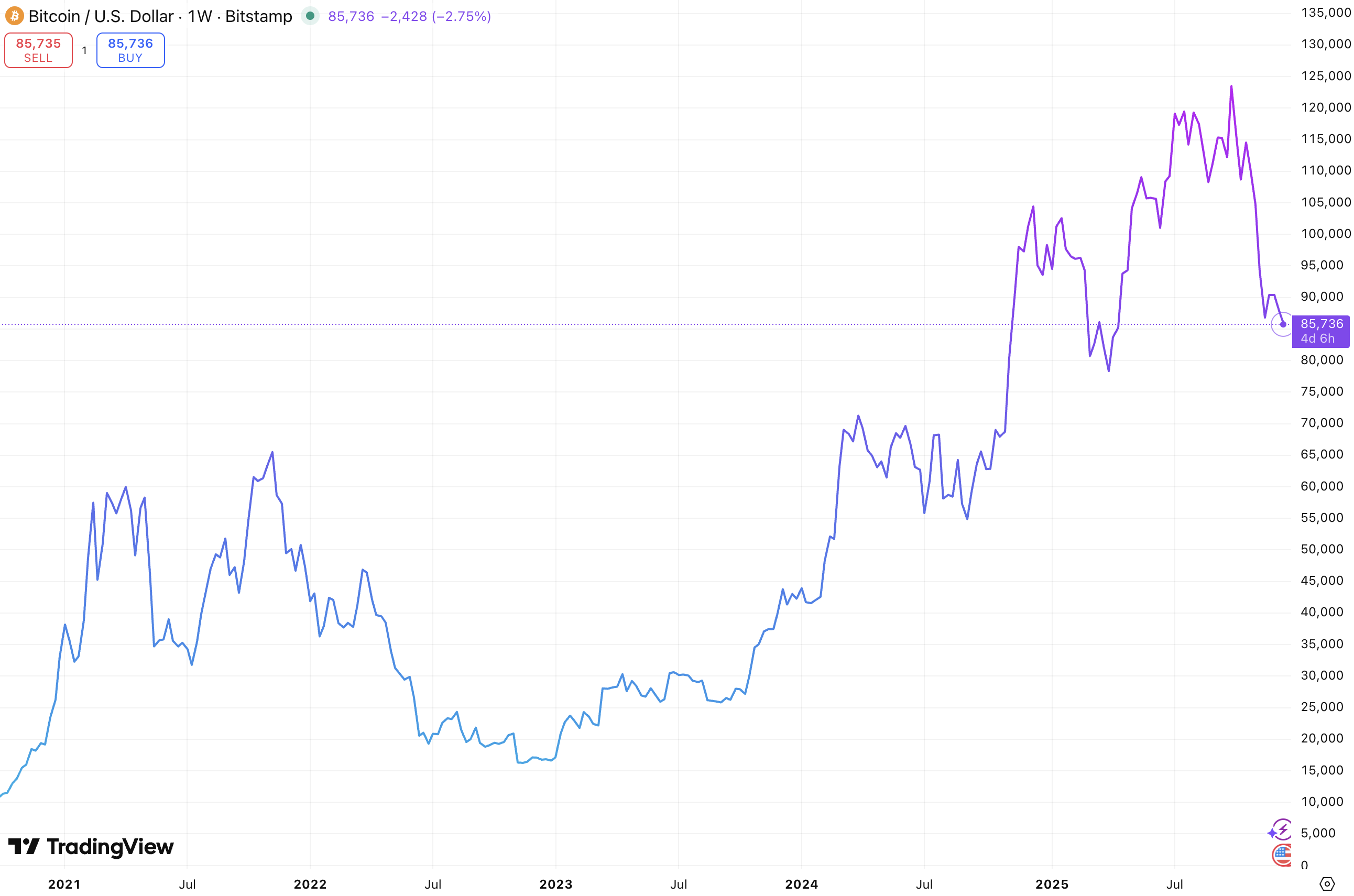Click the green market status dot
Screen dimensions: 1354x896
pyautogui.click(x=310, y=16)
